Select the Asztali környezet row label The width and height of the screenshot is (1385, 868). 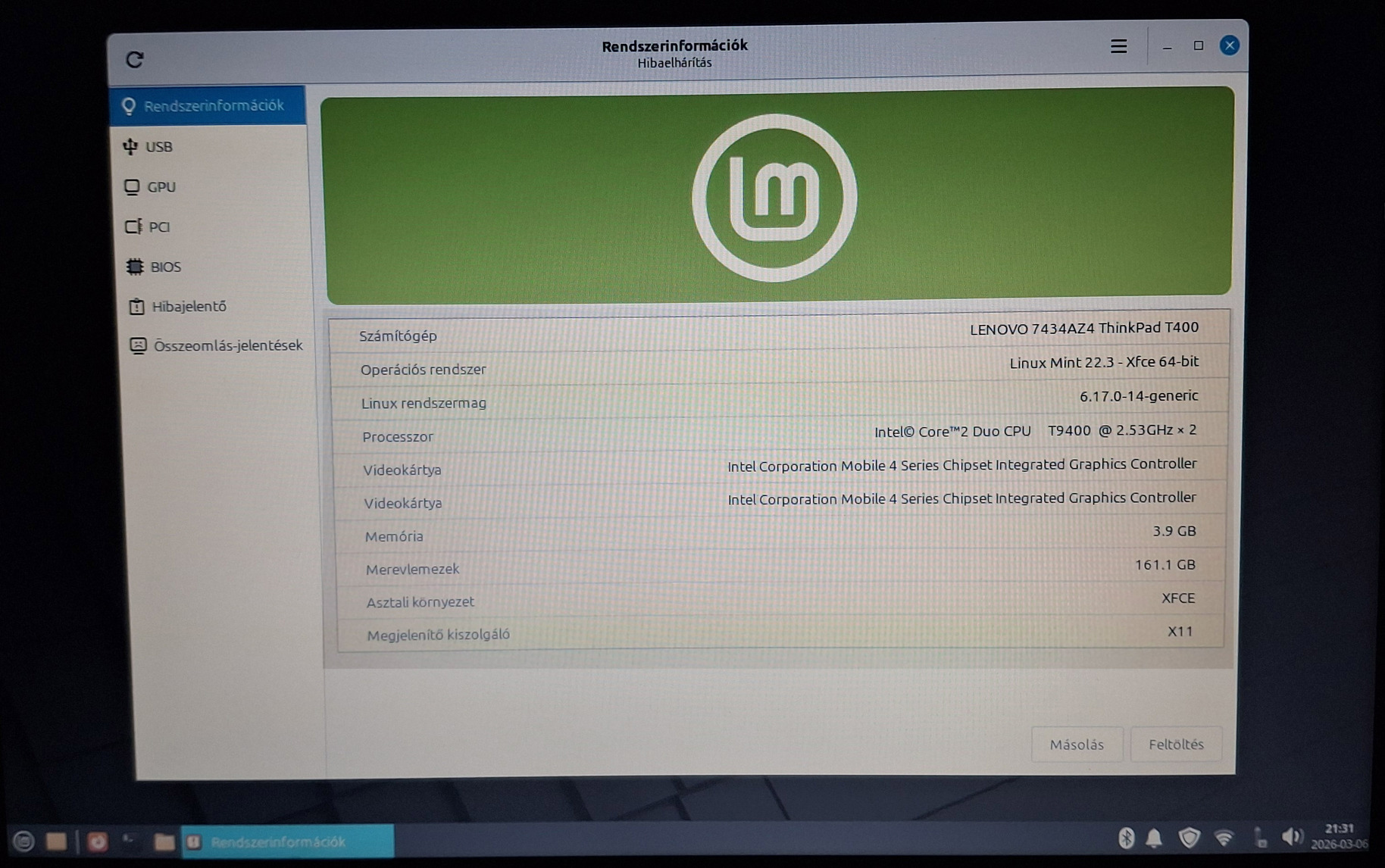[420, 602]
